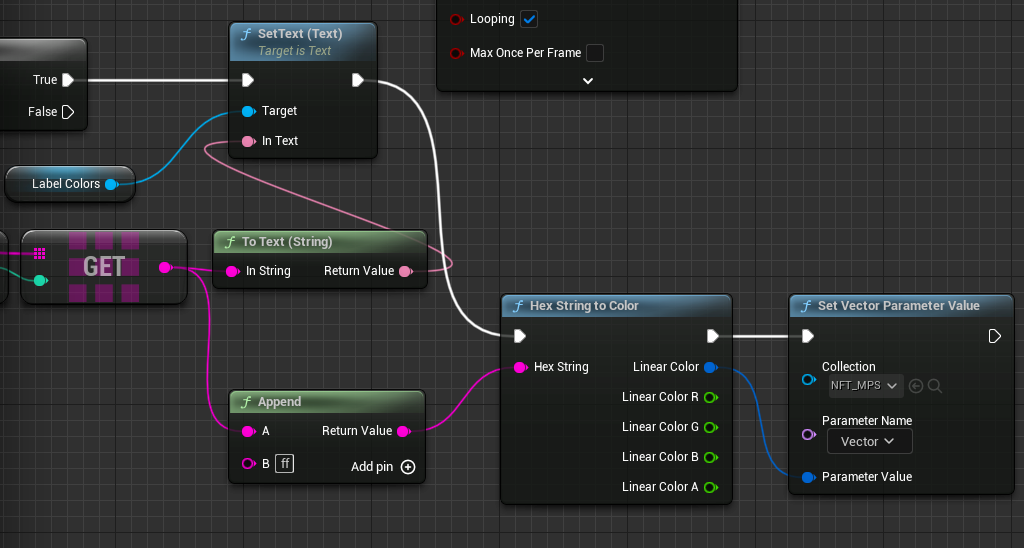Browse to NFT_MPS asset magnifier icon
The image size is (1024, 548).
pos(935,386)
